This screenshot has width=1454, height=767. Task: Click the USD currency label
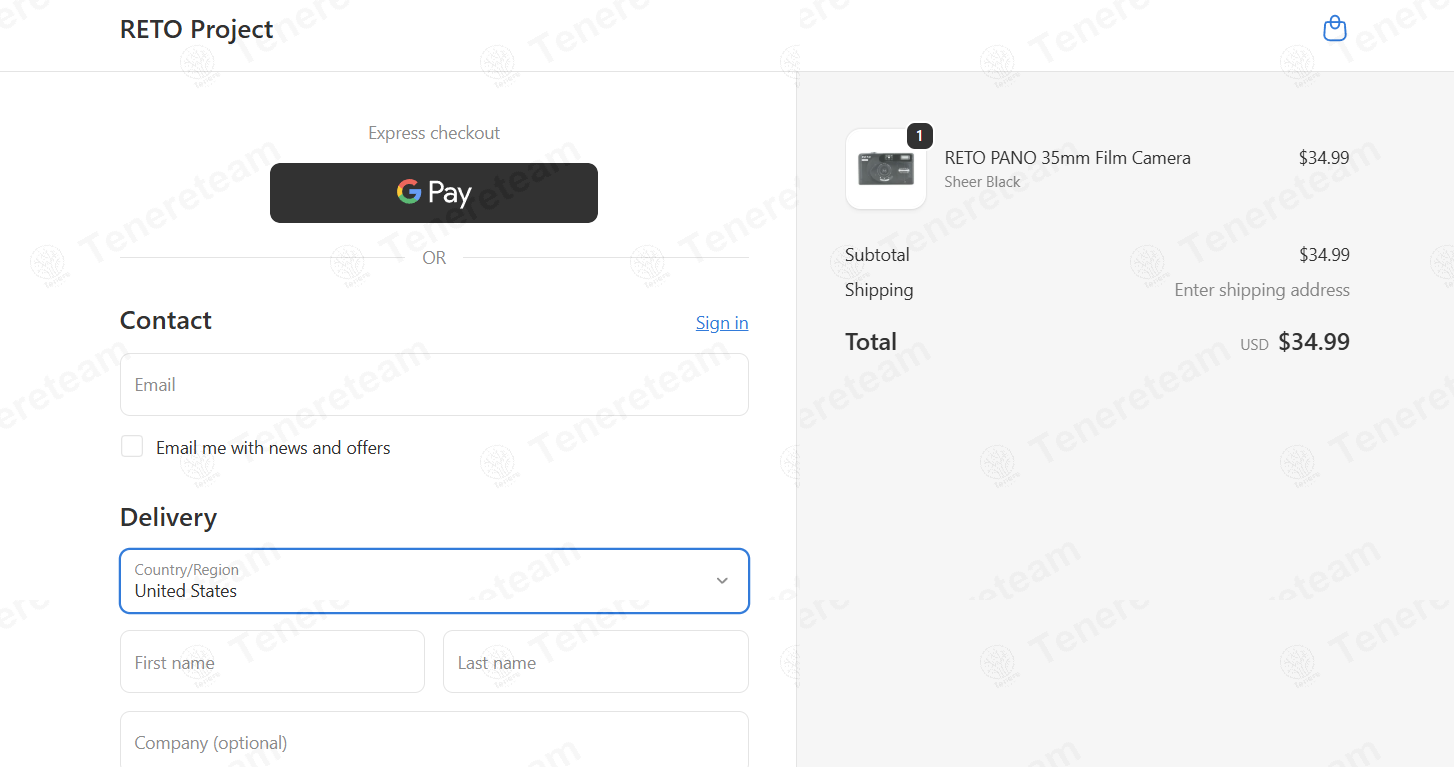pyautogui.click(x=1254, y=344)
